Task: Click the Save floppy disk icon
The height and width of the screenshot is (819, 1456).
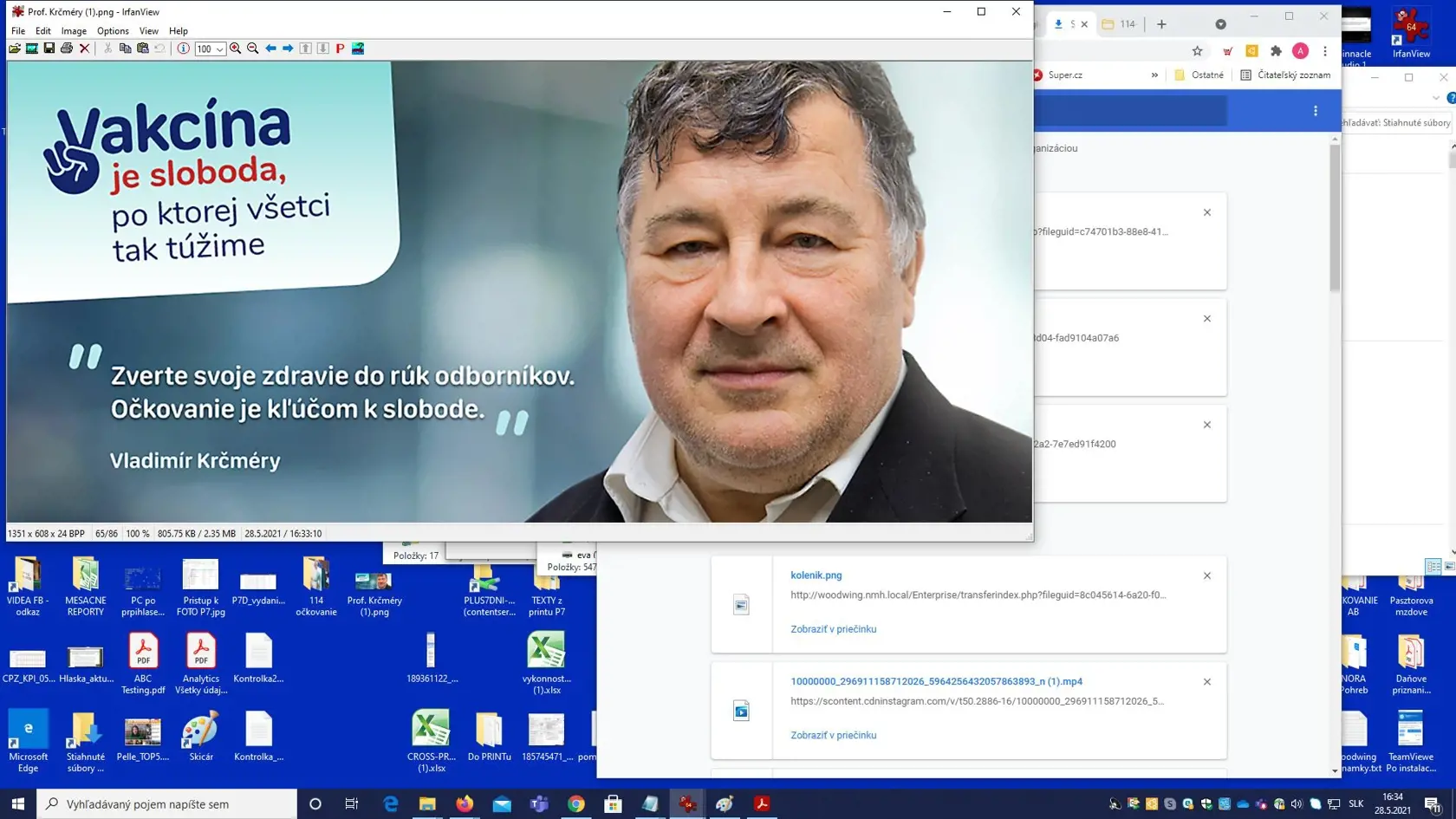Action: pyautogui.click(x=49, y=49)
